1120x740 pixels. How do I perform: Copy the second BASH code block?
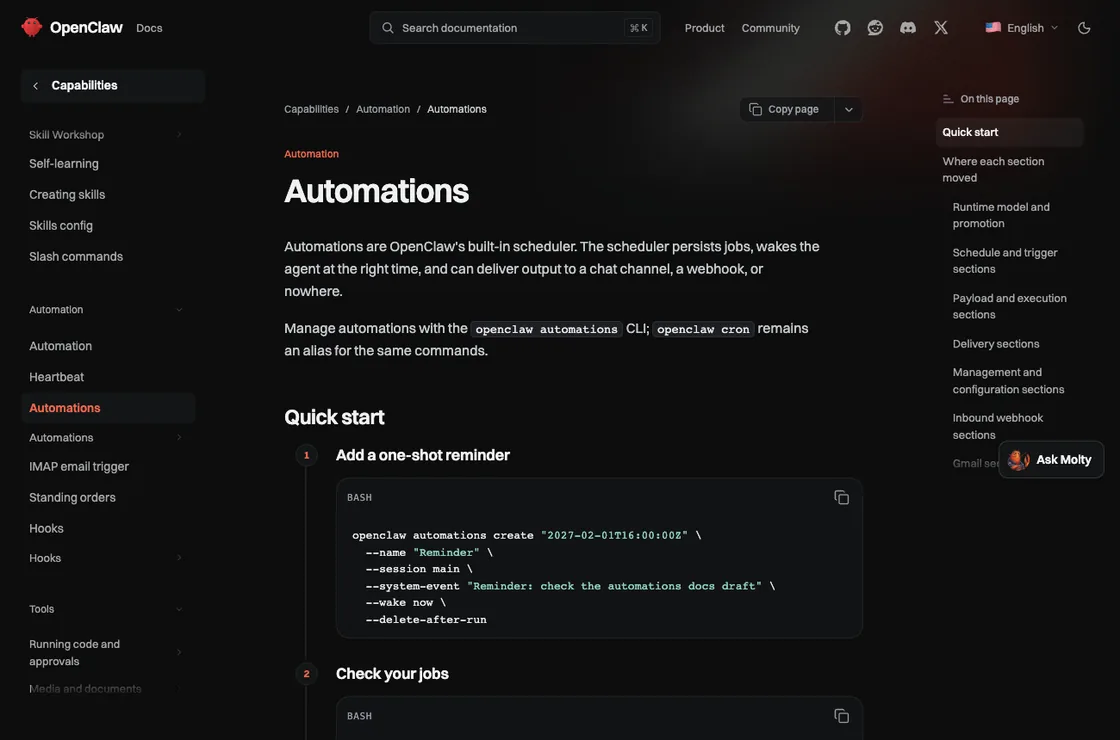click(x=841, y=716)
